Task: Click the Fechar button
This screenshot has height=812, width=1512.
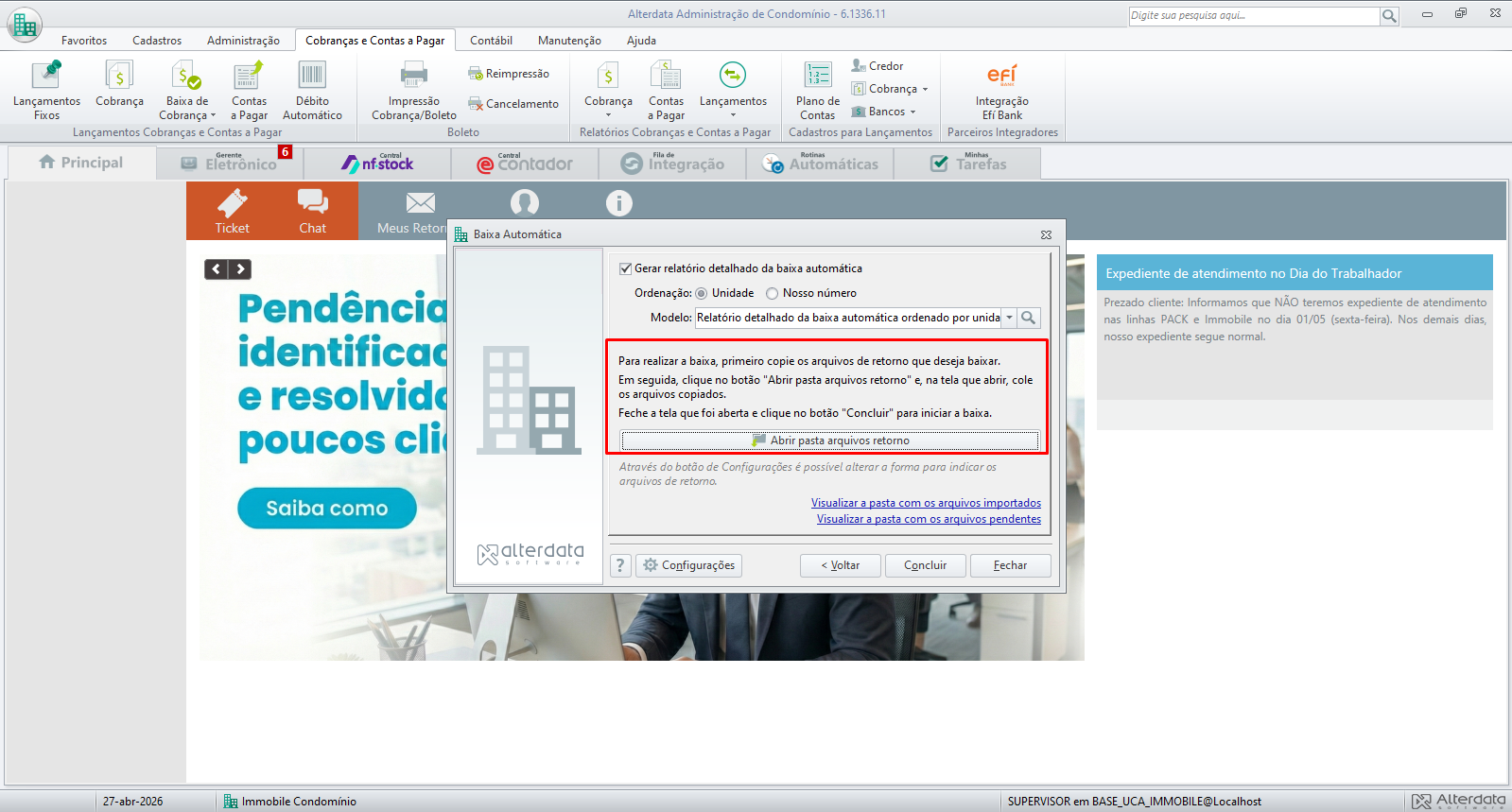Action: (x=1010, y=565)
